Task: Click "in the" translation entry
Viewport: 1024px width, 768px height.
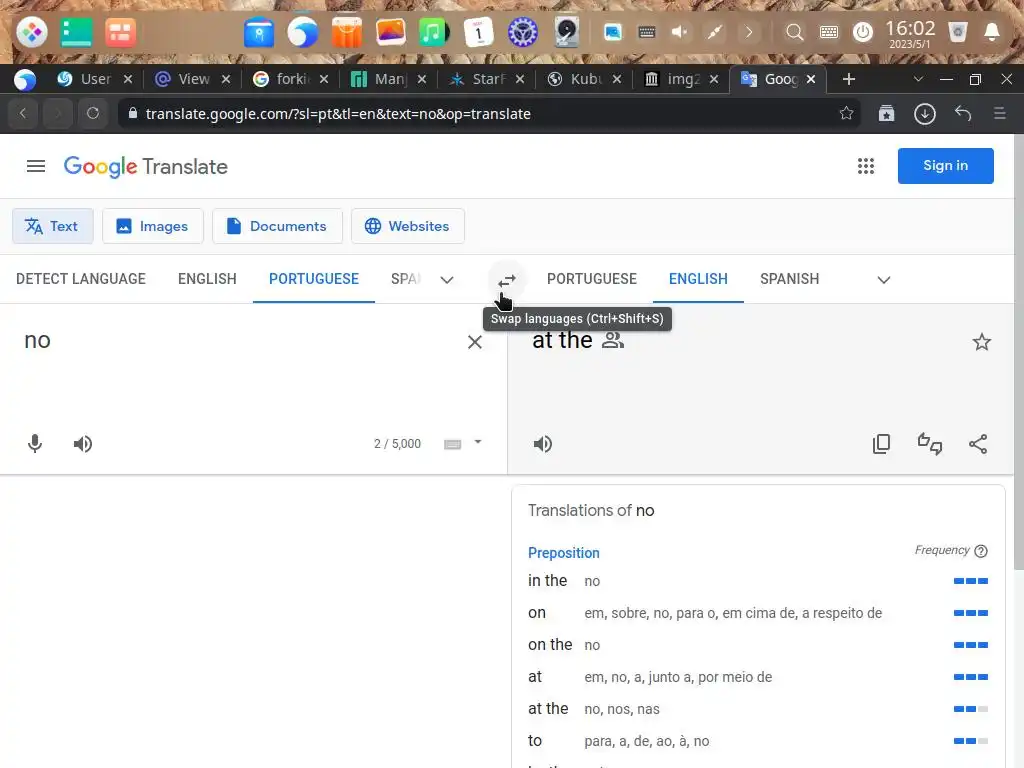Action: point(547,581)
